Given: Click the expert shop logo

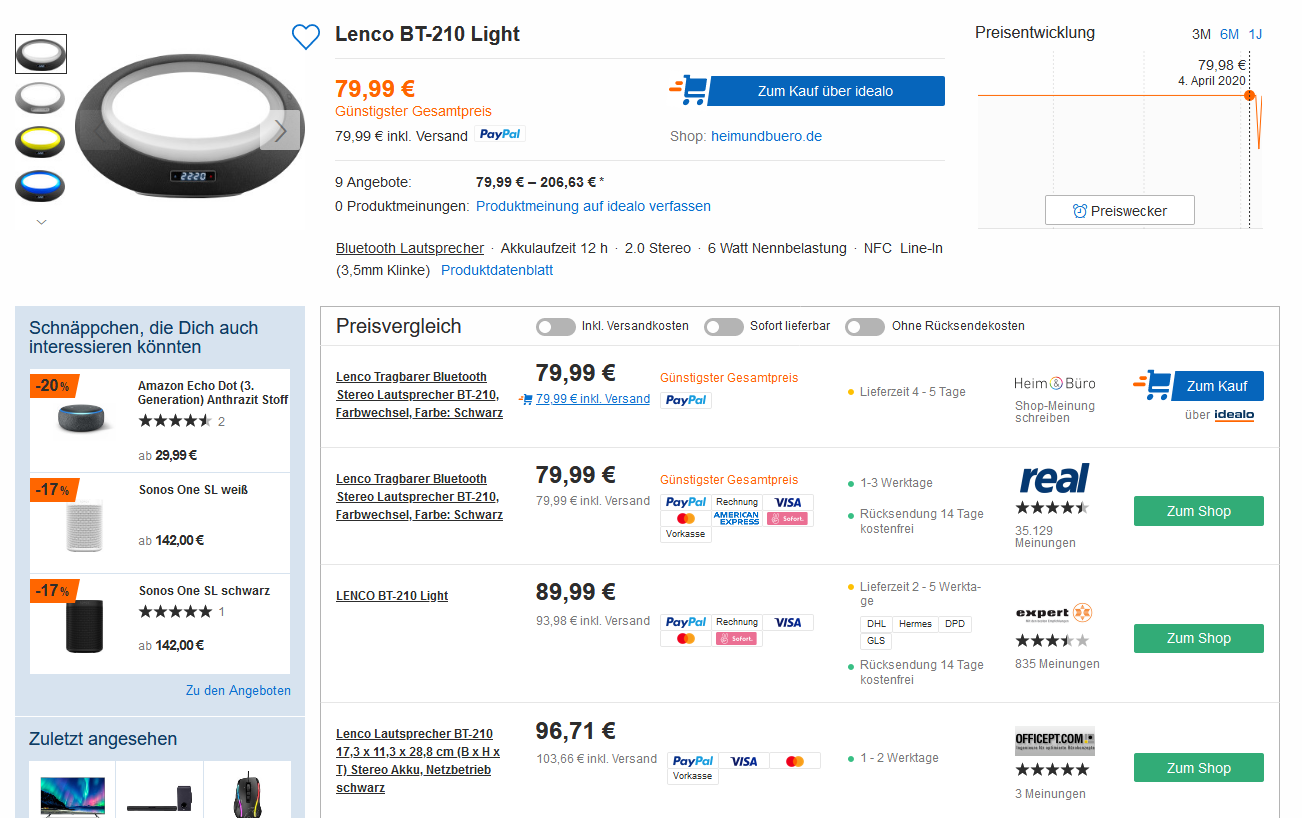Looking at the screenshot, I should [x=1054, y=612].
